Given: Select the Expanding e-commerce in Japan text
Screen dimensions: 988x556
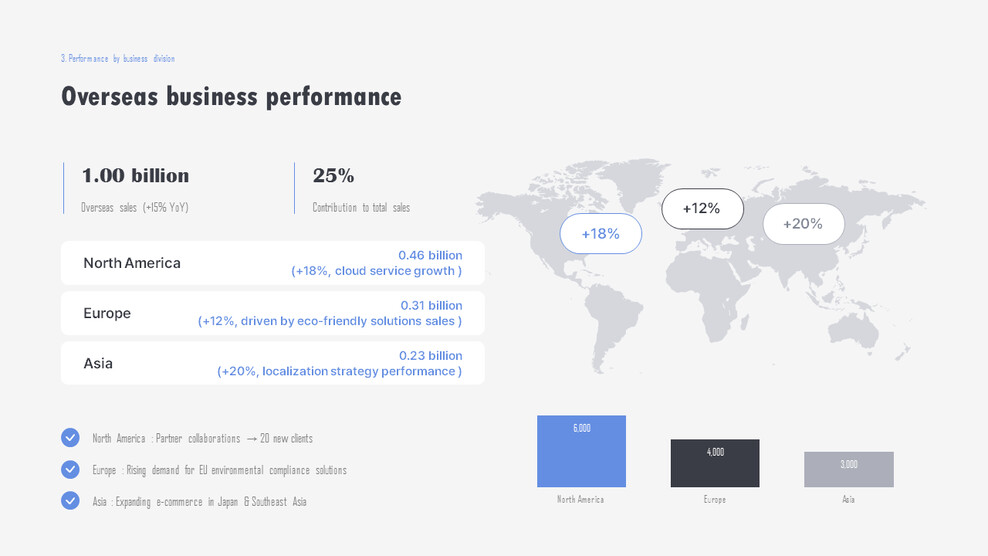Looking at the screenshot, I should pos(199,501).
